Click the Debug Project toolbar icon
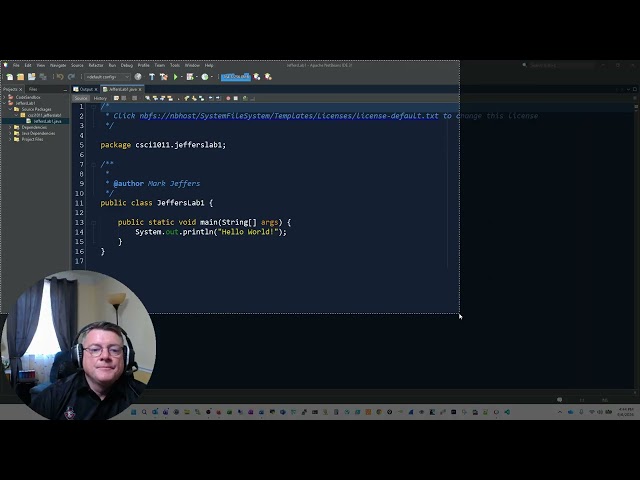The width and height of the screenshot is (640, 480). (190, 77)
